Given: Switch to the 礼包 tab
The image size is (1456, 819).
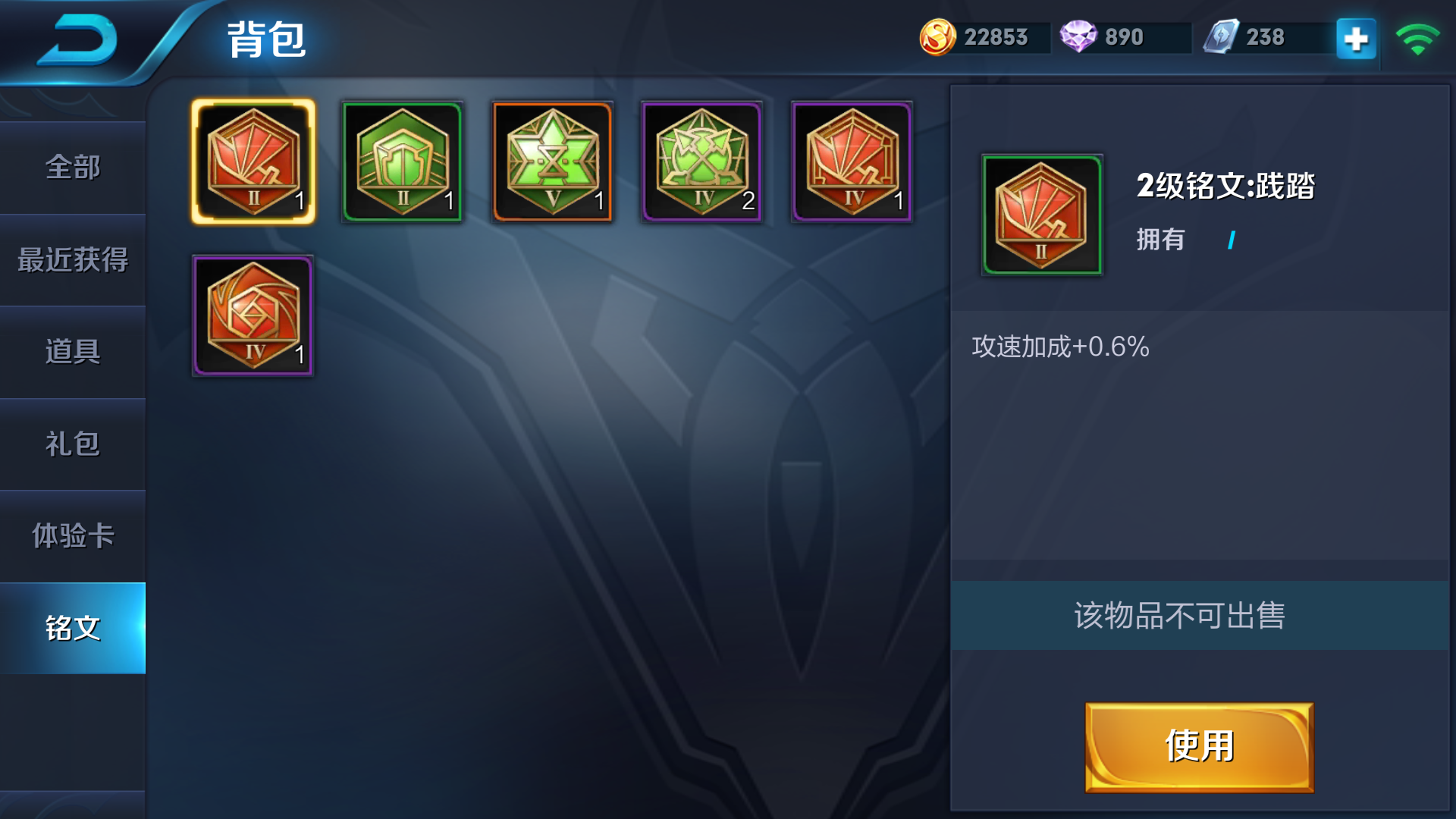Looking at the screenshot, I should (x=73, y=444).
